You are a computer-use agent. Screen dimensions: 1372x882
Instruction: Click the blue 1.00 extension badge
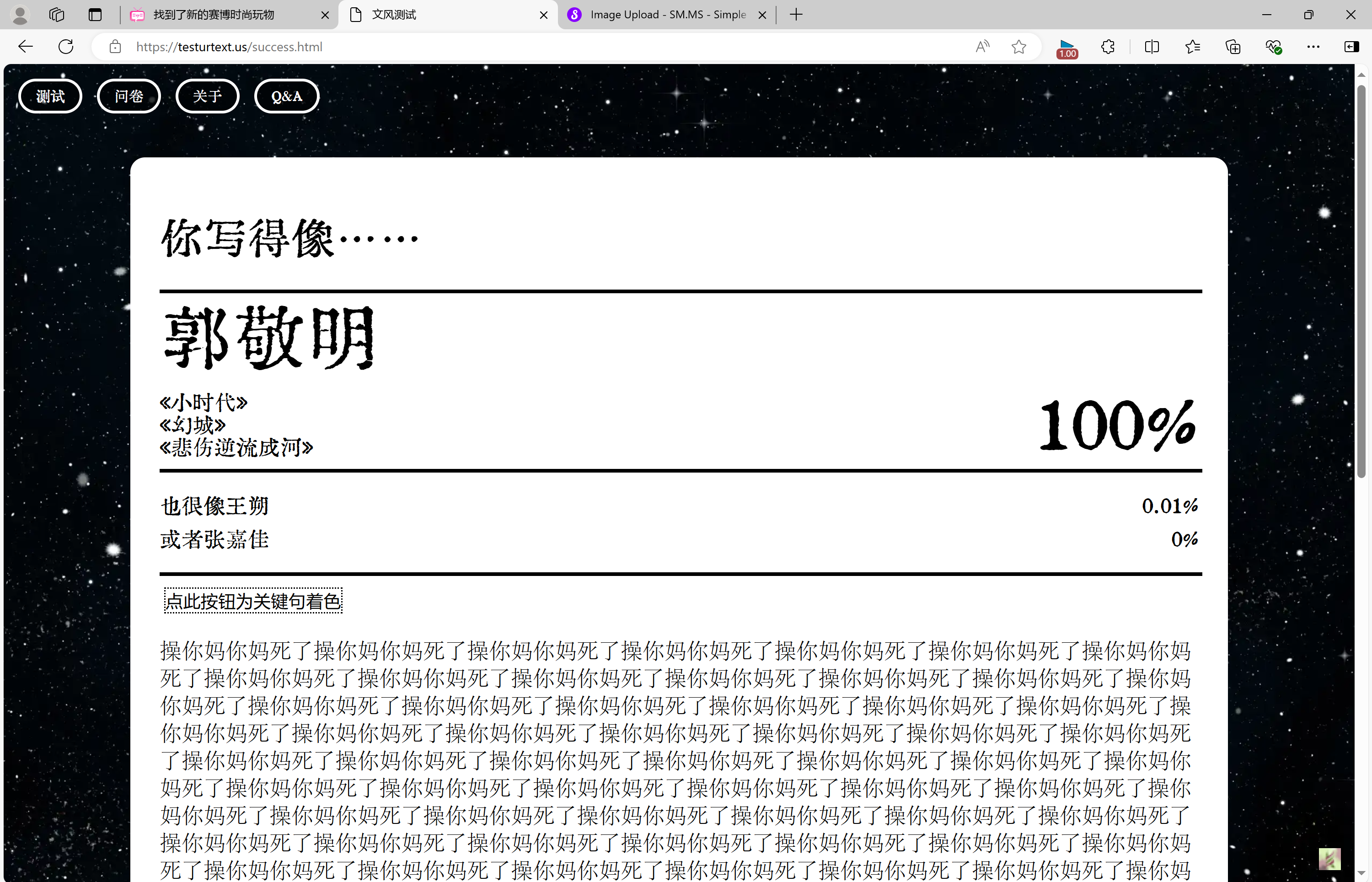tap(1067, 48)
